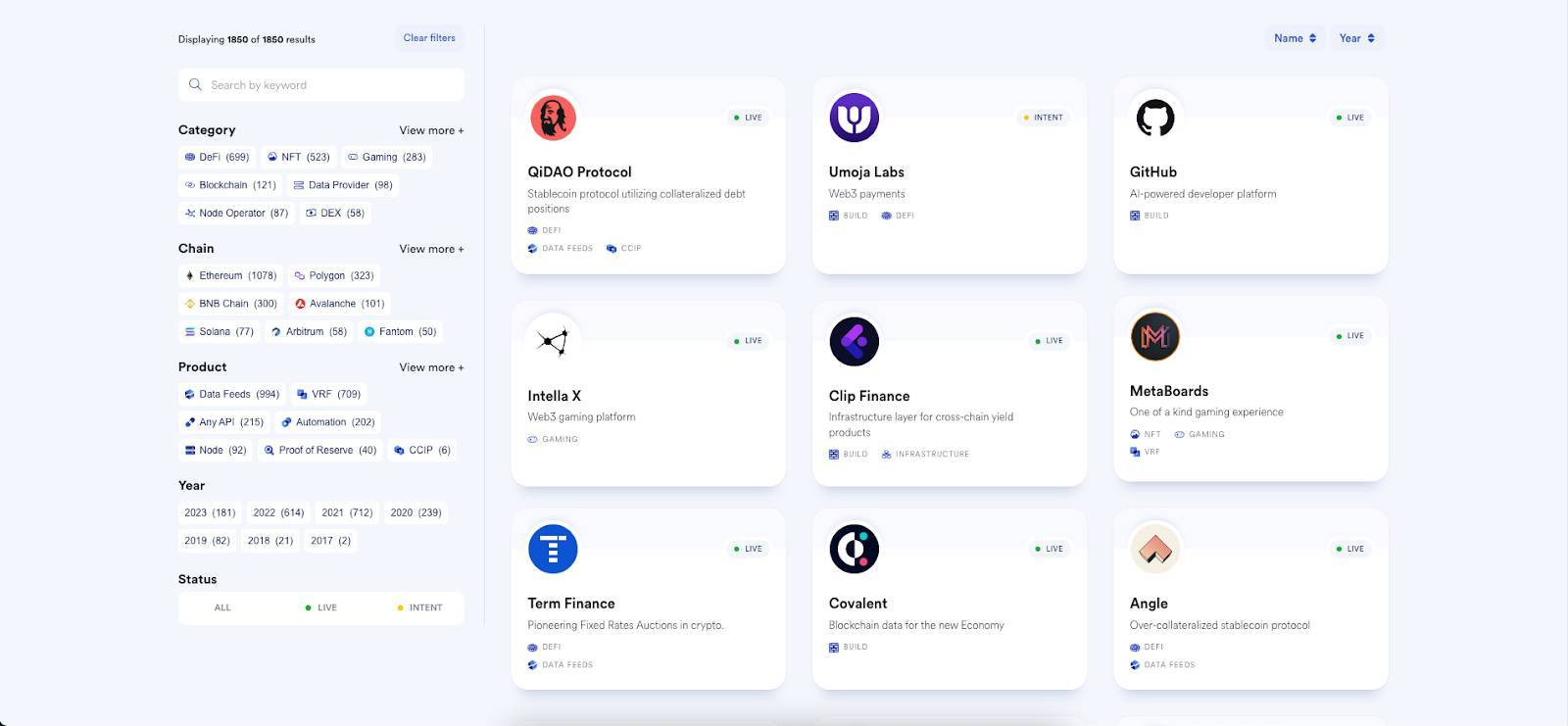Click the magnifier icon in search box
1568x726 pixels.
pyautogui.click(x=195, y=84)
